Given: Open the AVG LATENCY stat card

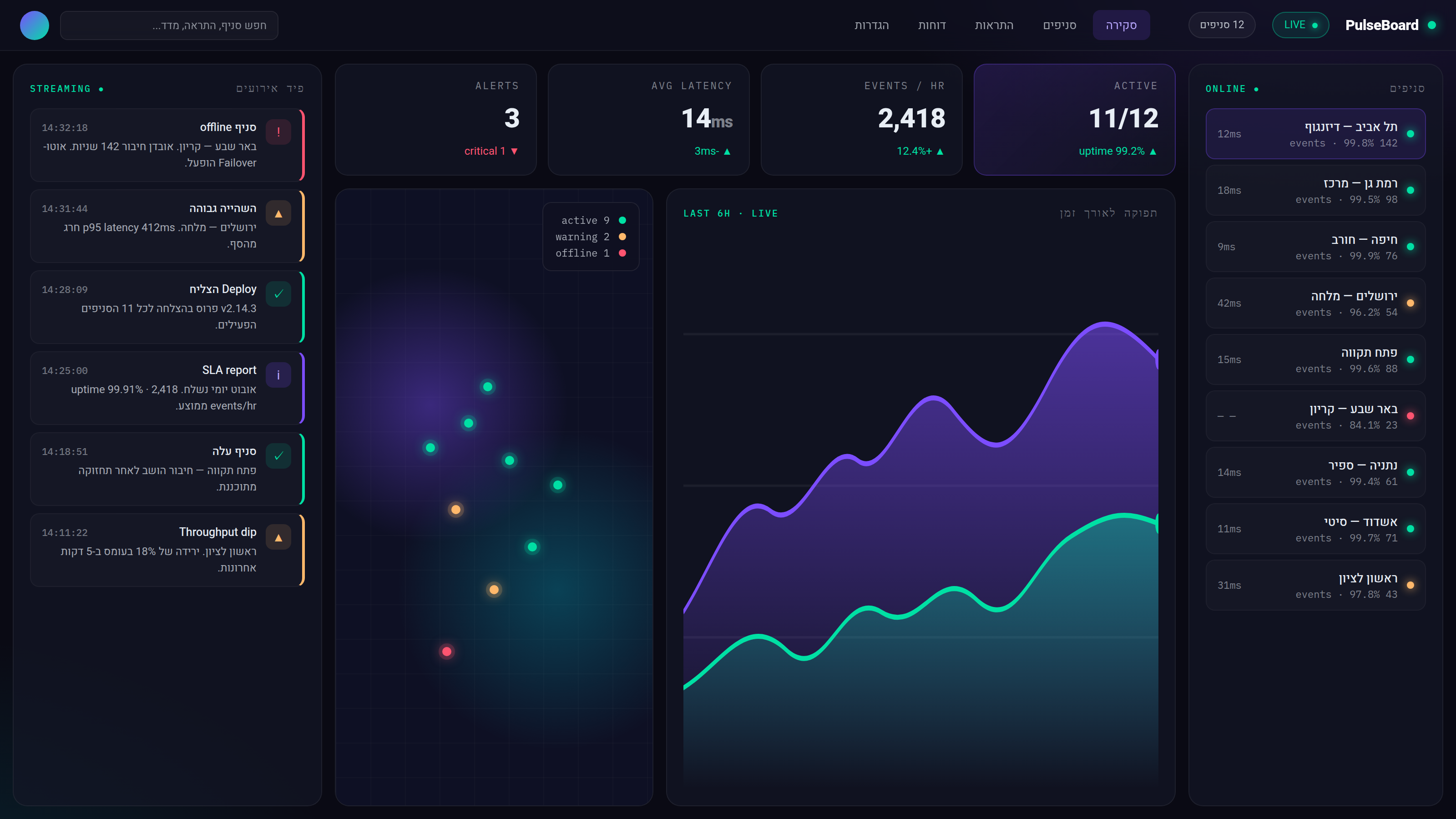Looking at the screenshot, I should point(648,120).
